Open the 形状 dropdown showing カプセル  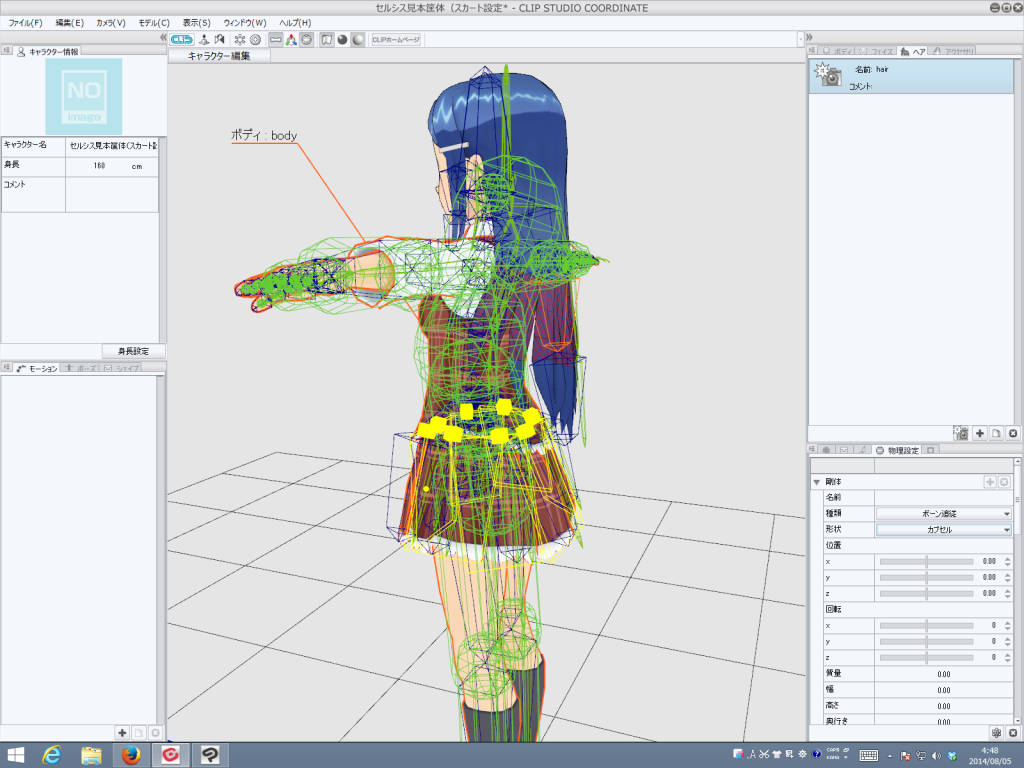[x=944, y=529]
